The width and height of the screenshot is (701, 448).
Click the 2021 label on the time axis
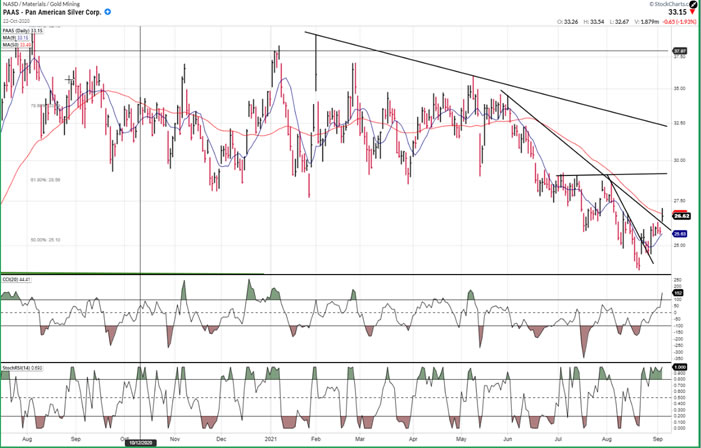tap(273, 439)
